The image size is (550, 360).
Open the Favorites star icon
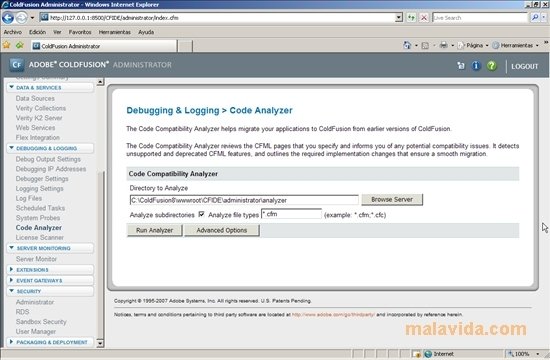[x=7, y=45]
